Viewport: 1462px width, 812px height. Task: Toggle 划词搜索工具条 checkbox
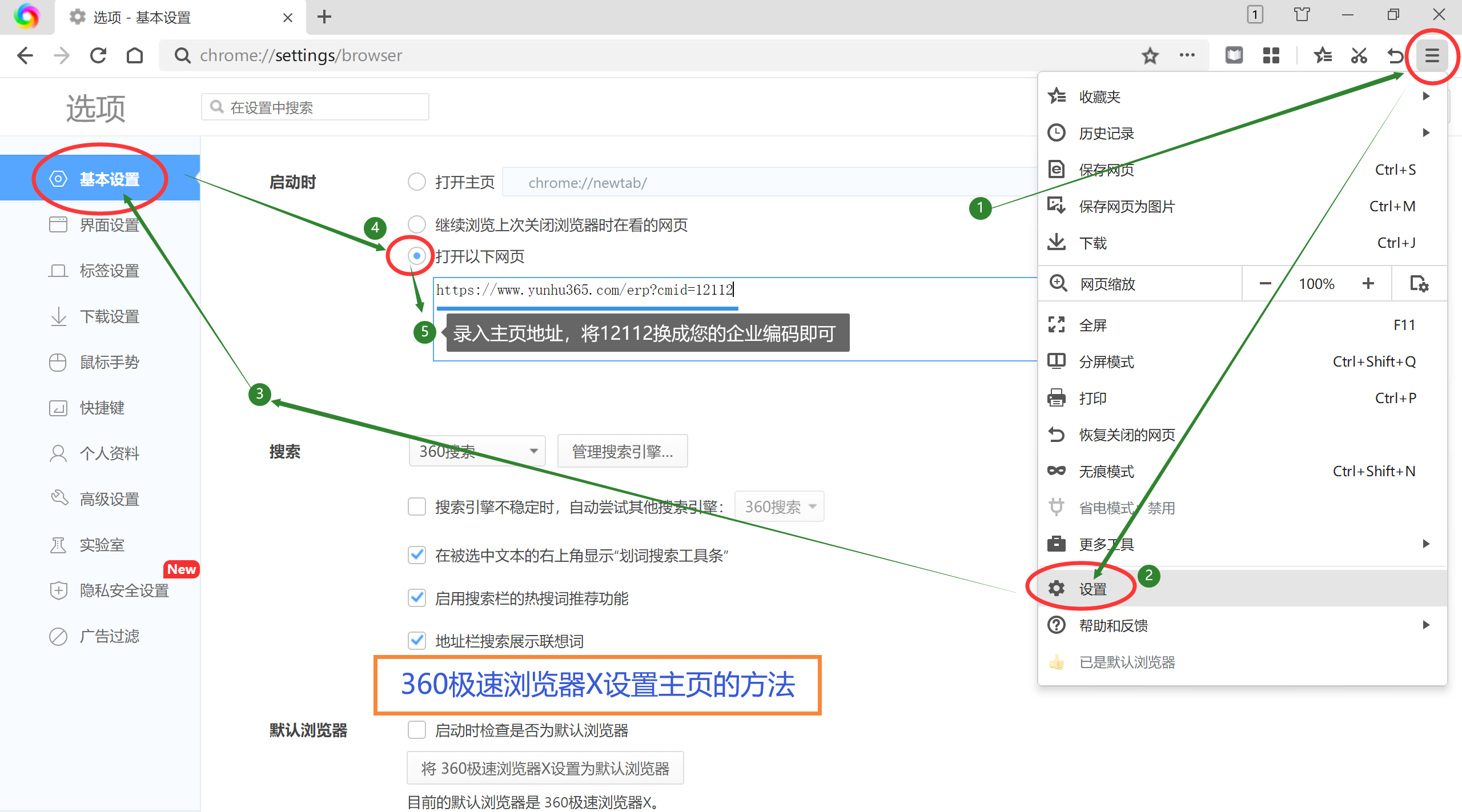click(x=417, y=555)
